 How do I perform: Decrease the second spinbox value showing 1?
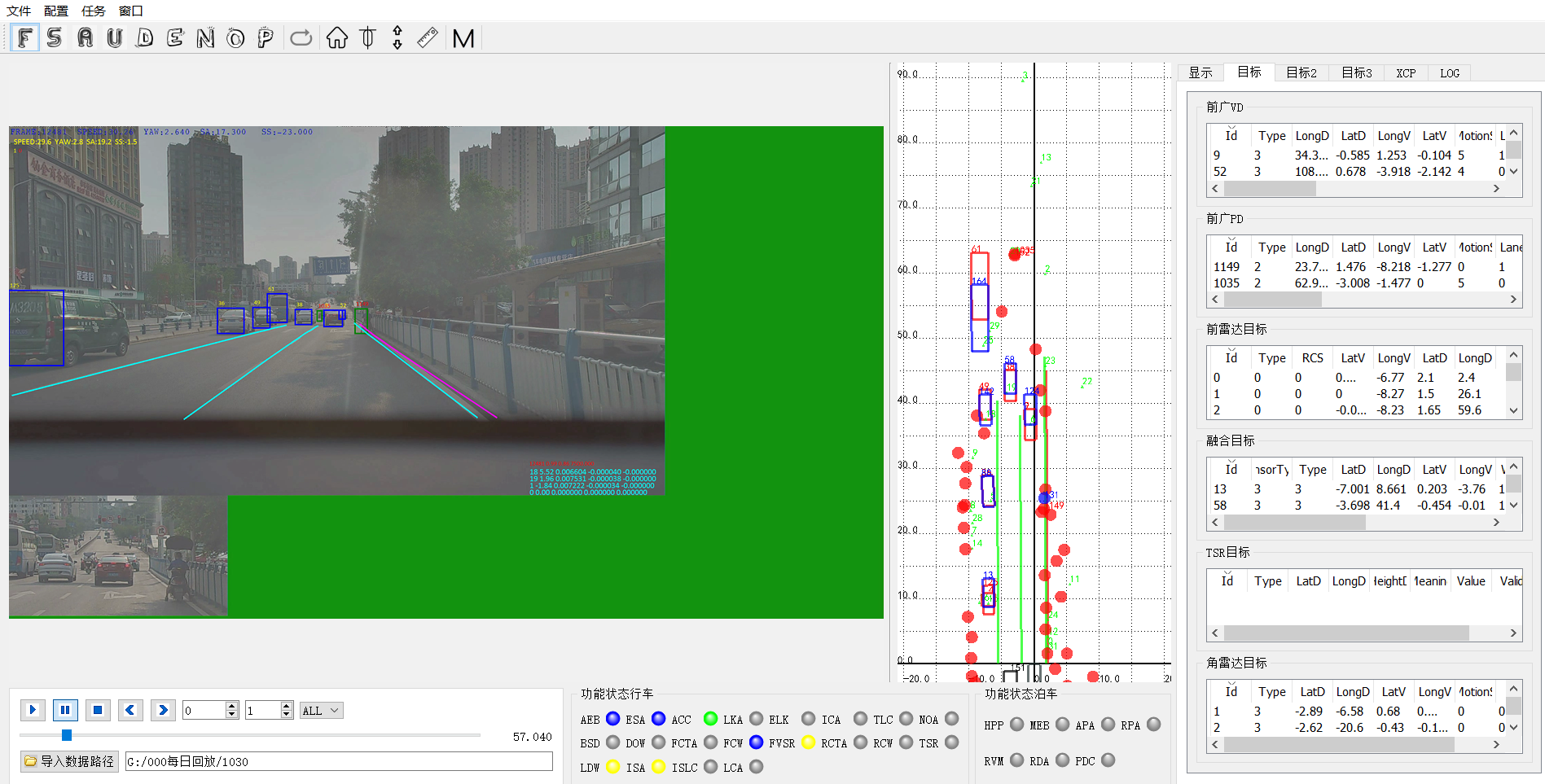click(x=287, y=715)
